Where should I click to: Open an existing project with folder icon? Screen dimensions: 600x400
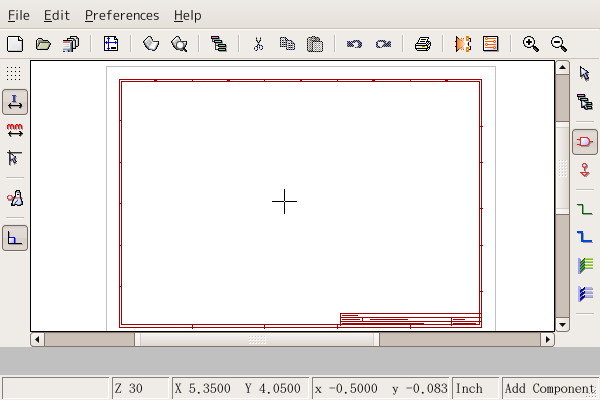tap(43, 44)
